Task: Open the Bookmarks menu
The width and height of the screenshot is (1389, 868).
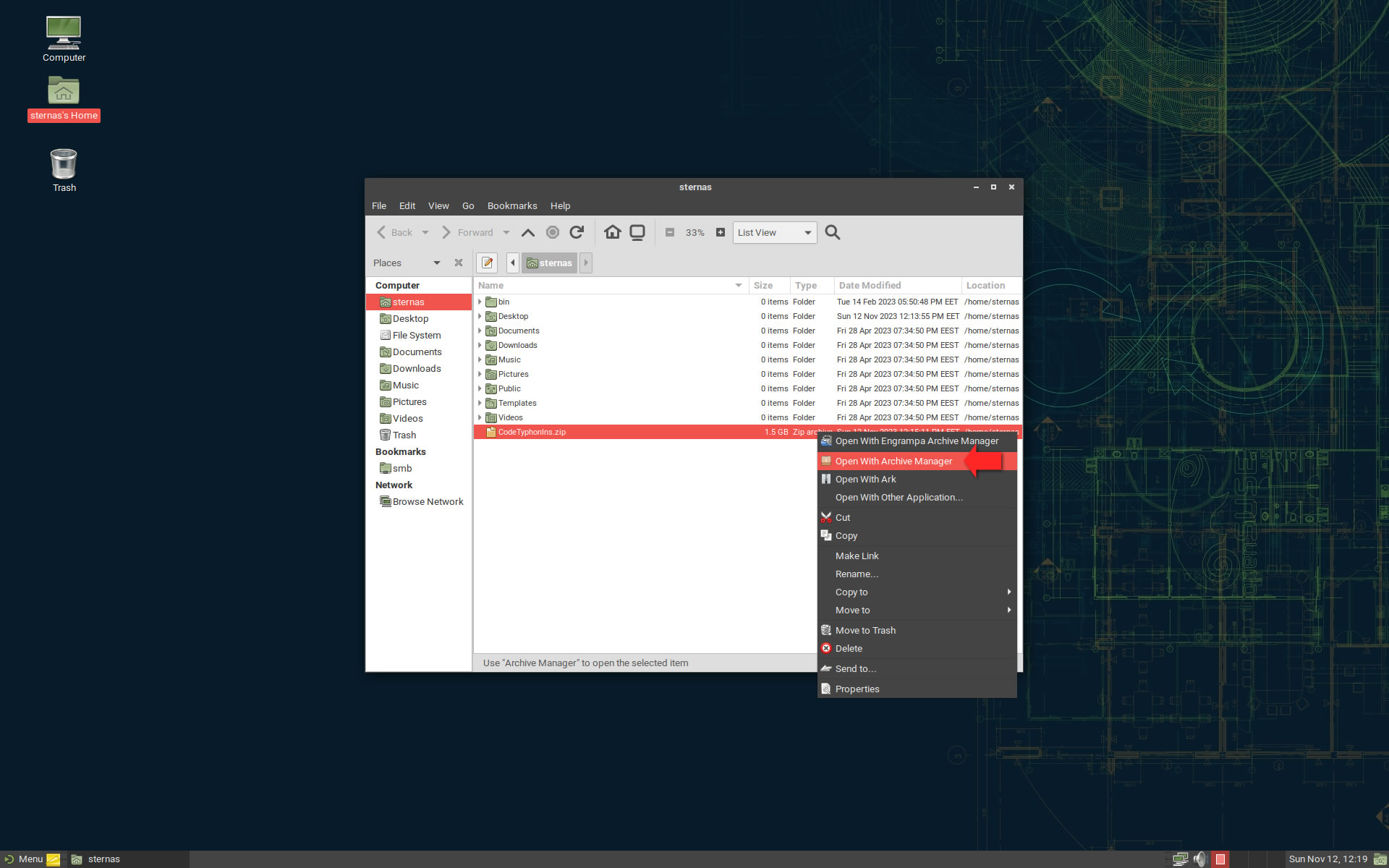Action: [x=511, y=205]
